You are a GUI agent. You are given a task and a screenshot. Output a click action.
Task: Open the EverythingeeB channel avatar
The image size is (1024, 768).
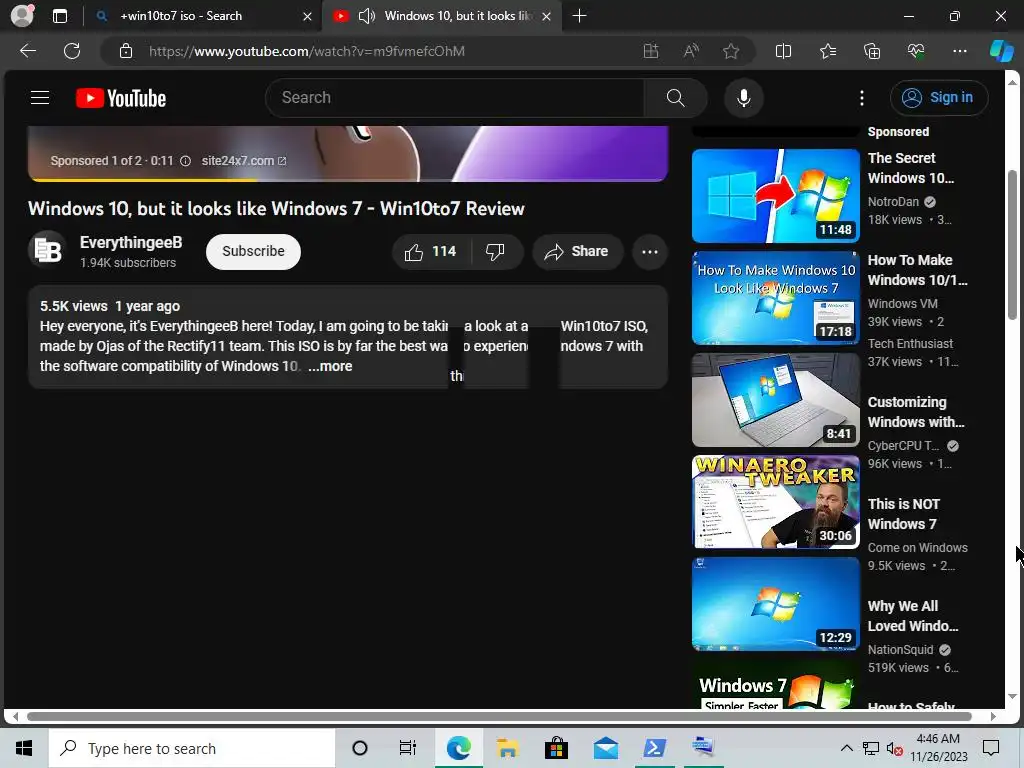48,251
